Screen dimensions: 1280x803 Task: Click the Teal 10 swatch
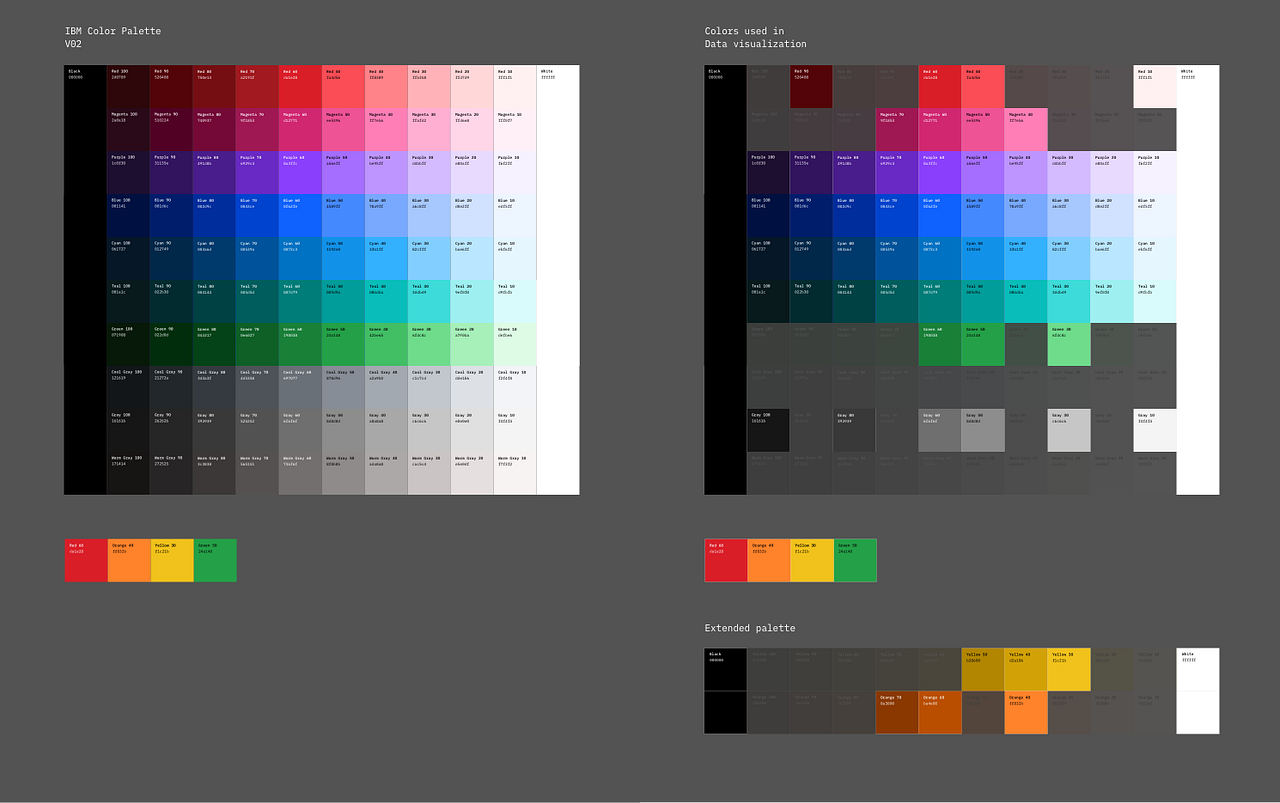pos(513,301)
